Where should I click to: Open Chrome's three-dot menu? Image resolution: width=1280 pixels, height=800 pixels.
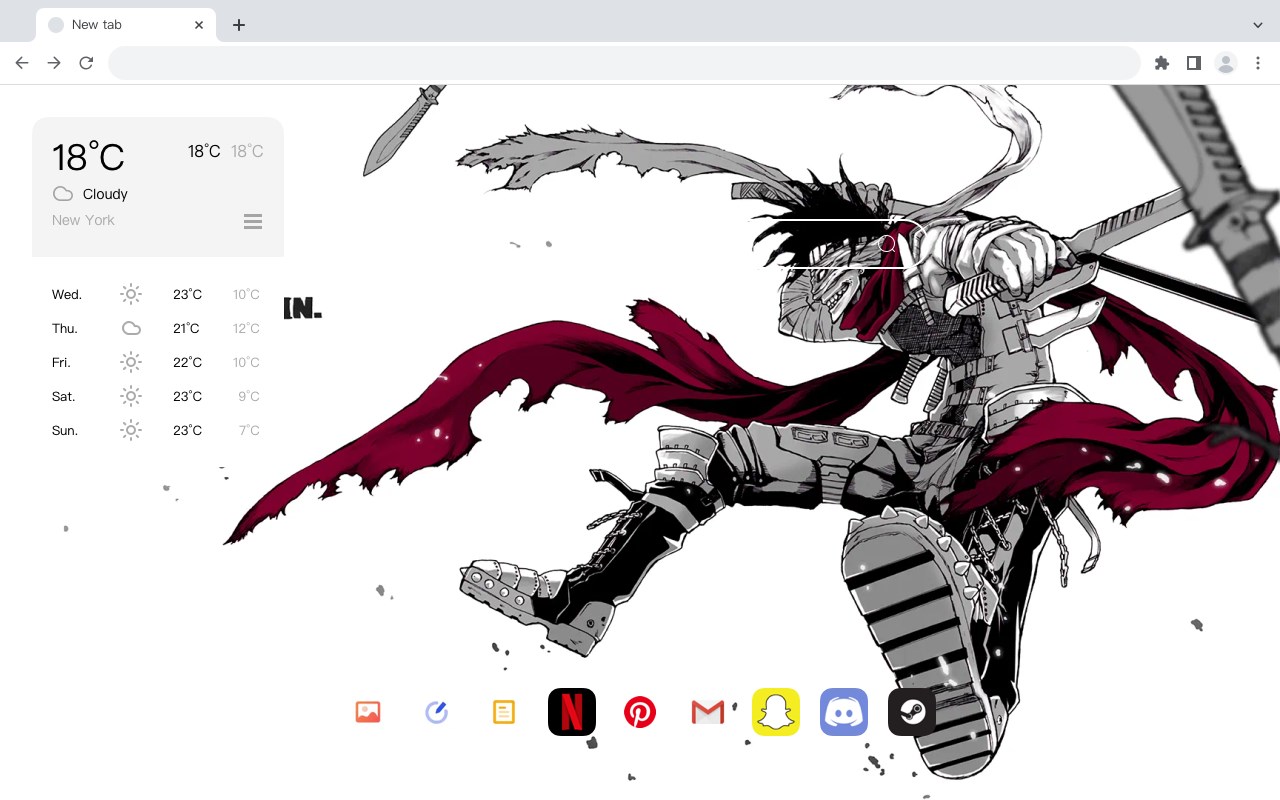(x=1258, y=63)
